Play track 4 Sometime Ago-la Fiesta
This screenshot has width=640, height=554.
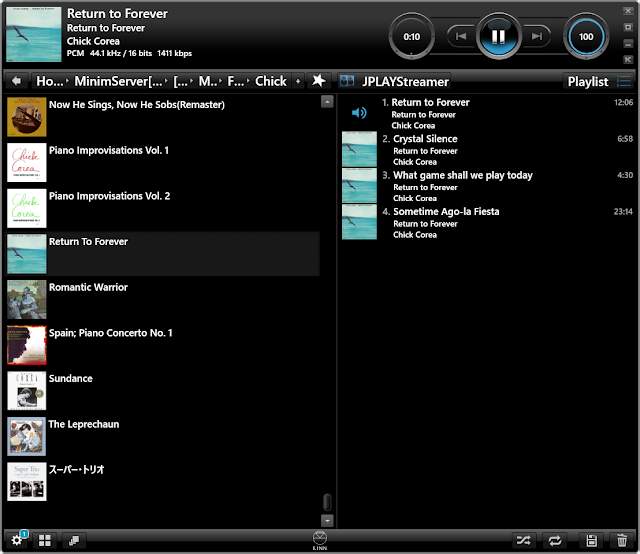(x=487, y=222)
